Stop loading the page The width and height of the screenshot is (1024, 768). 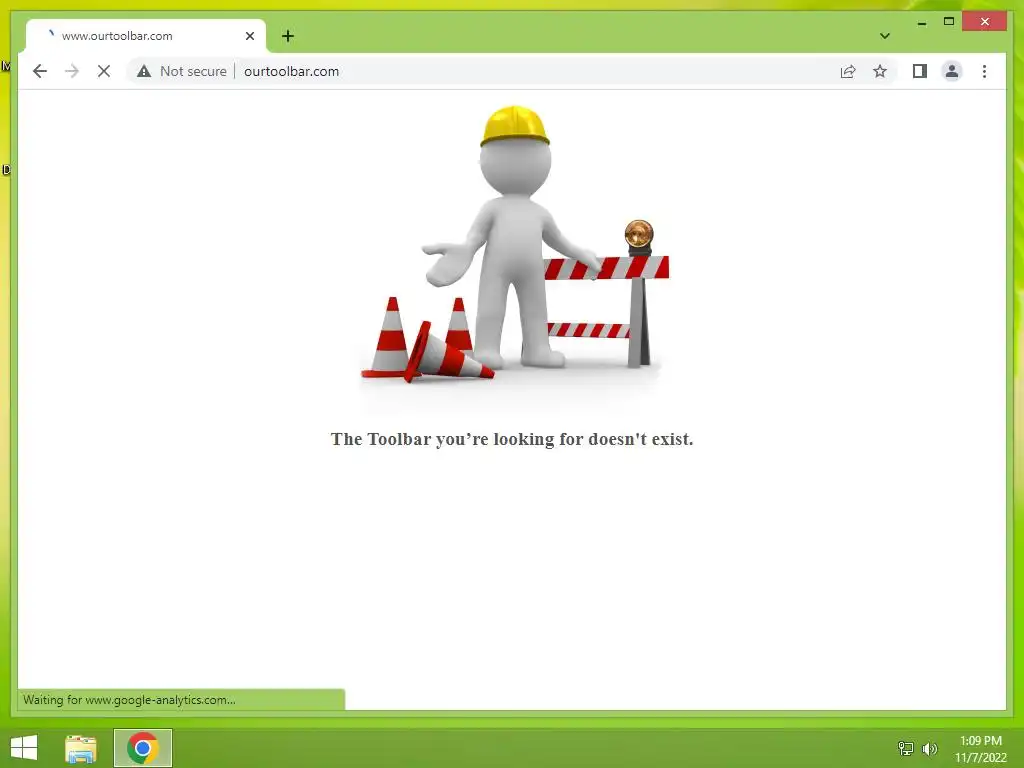(104, 71)
